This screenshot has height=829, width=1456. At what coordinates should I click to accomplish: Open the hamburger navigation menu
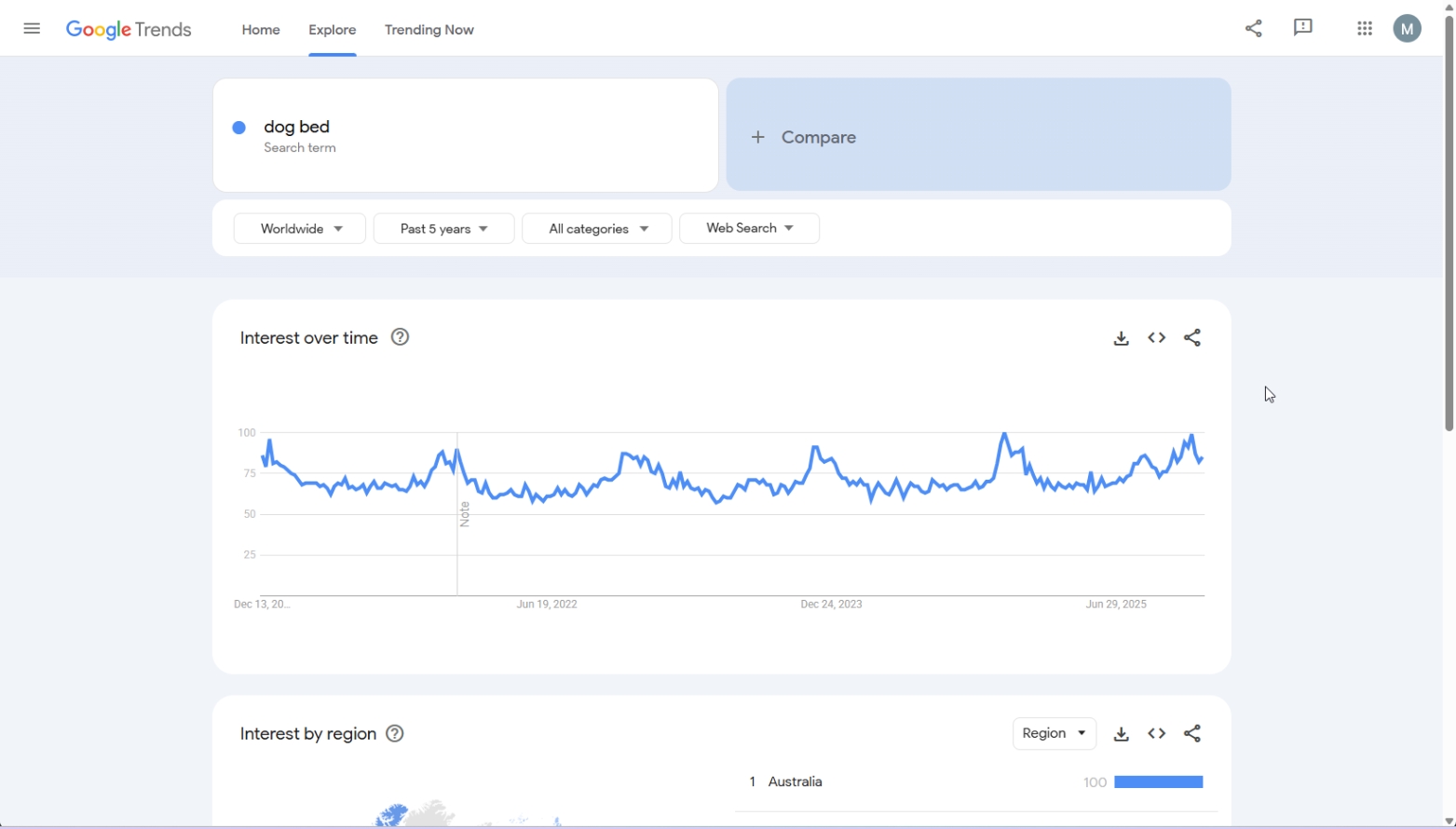coord(32,28)
